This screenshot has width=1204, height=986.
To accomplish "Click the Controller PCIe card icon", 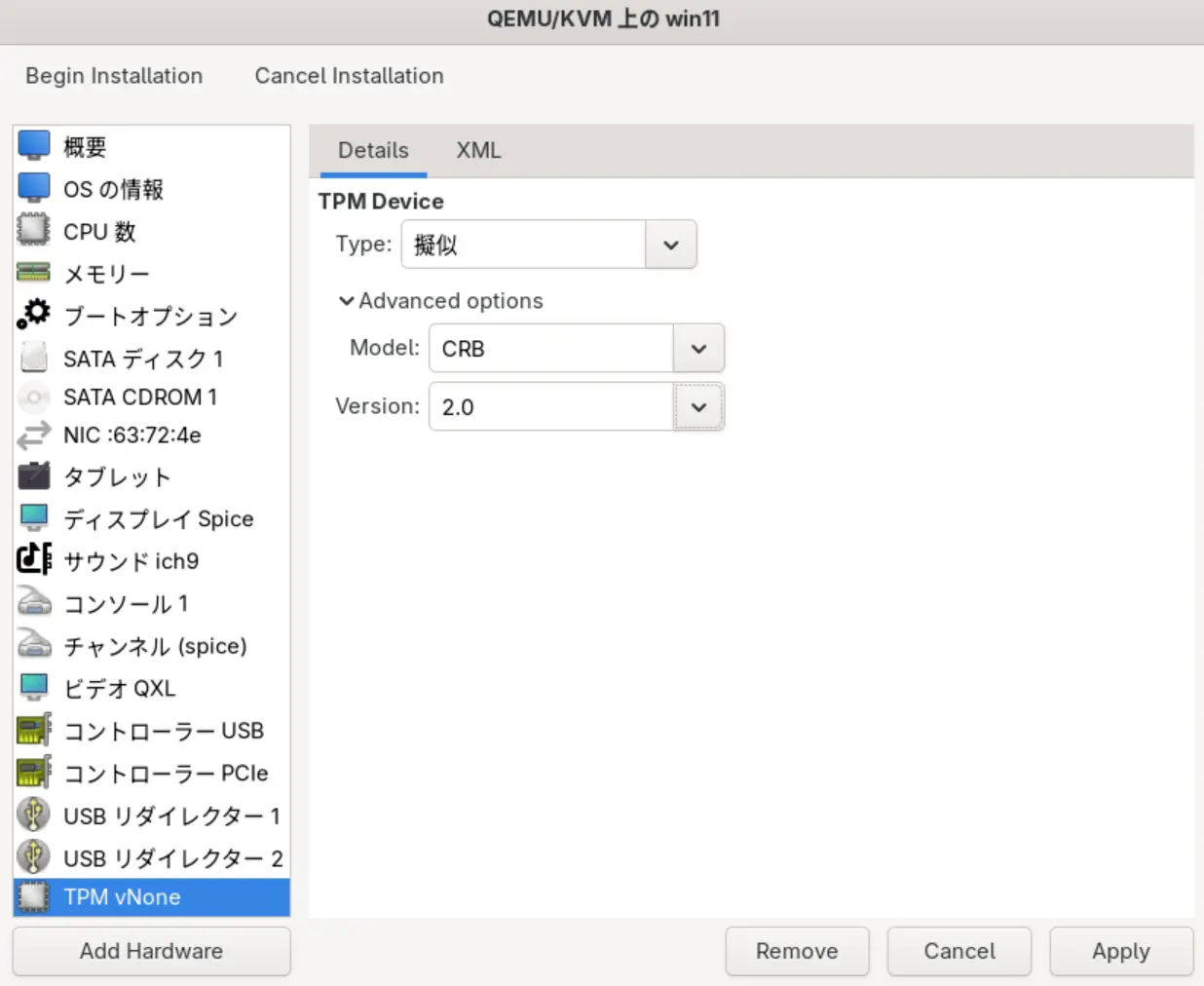I will point(33,773).
